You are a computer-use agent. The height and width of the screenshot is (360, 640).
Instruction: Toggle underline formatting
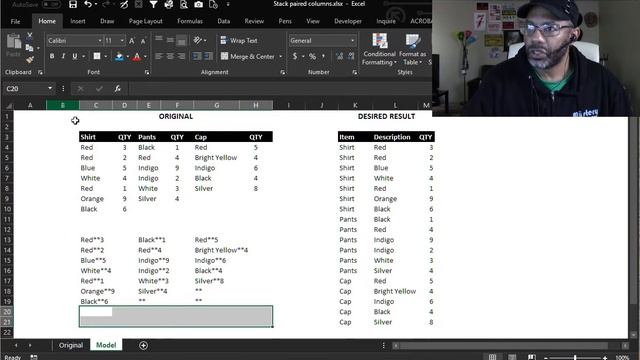(x=74, y=56)
